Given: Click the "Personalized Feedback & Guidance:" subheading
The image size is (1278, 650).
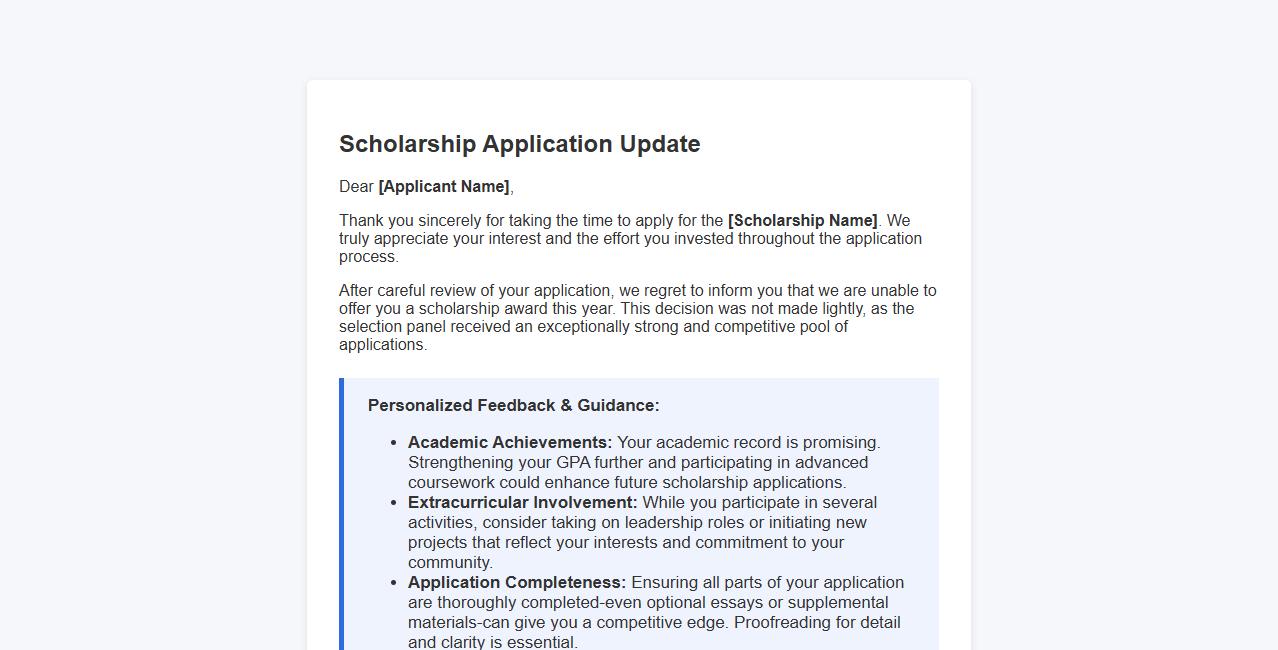Looking at the screenshot, I should 513,406.
